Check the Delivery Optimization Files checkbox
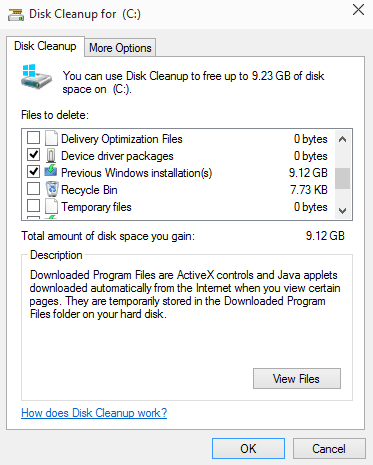Screen dimensions: 373x465 (33, 137)
